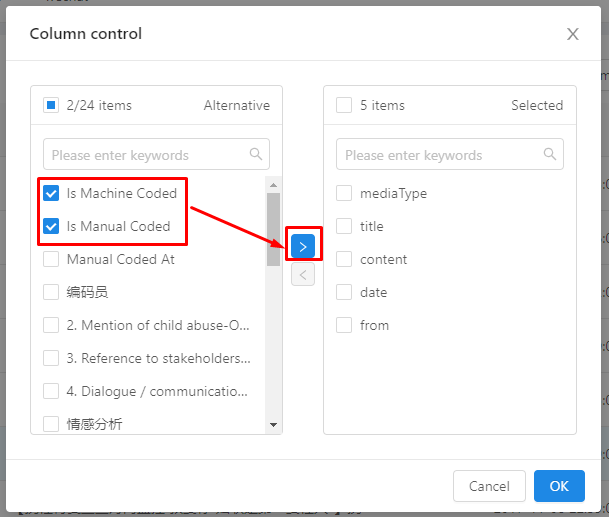Check the Manual Coded At option
This screenshot has height=517, width=609.
51,259
